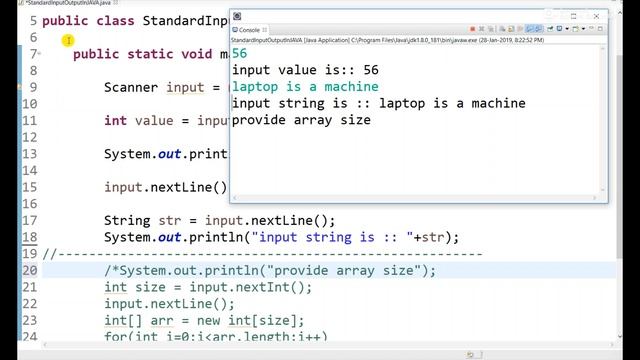Viewport: 640px width, 360px height.
Task: Click 'input.nextLine()' on line 15
Action: pyautogui.click(x=166, y=187)
